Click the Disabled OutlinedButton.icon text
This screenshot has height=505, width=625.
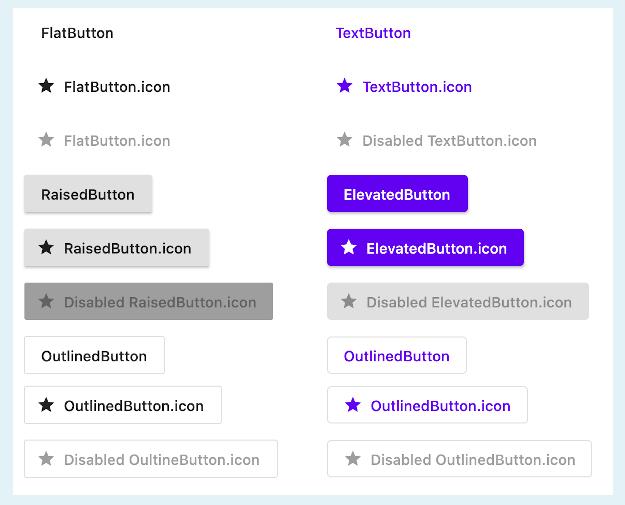pyautogui.click(x=473, y=460)
